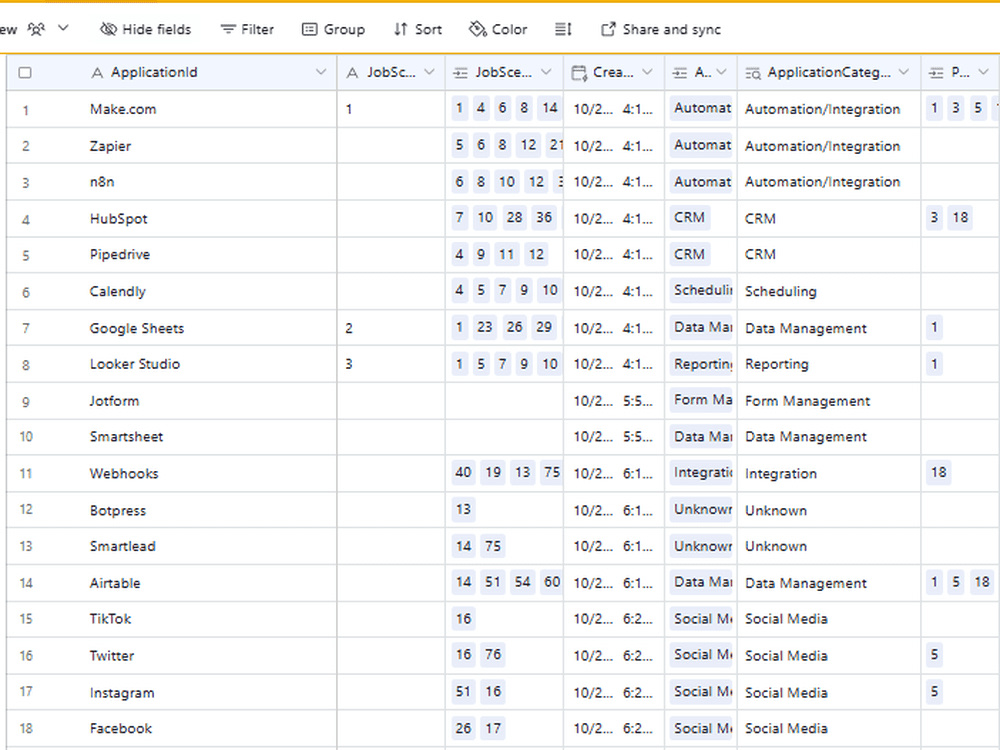Click Form Management category cell

tap(829, 401)
